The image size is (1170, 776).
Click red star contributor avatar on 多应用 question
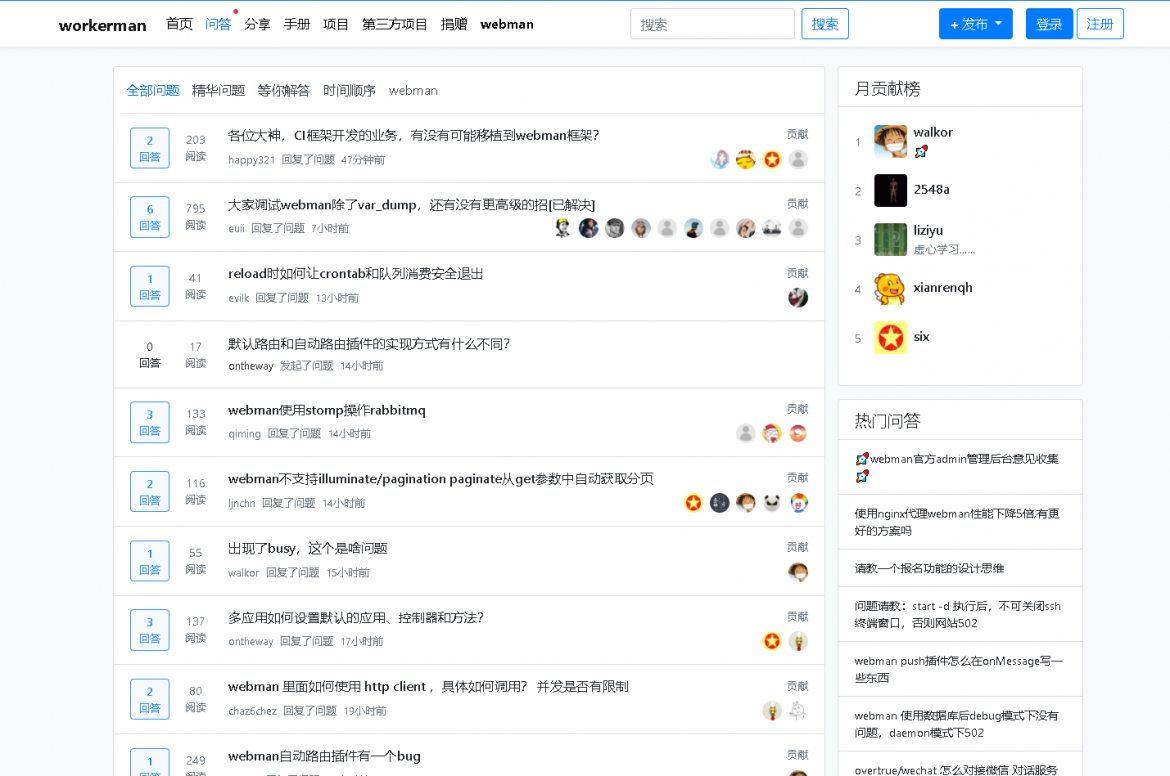coord(772,641)
